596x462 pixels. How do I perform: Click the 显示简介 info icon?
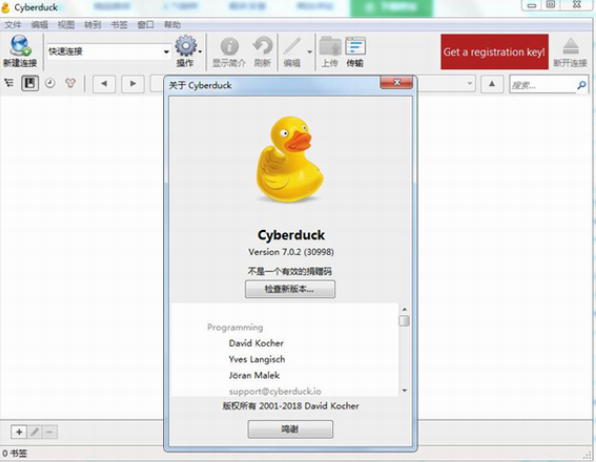point(230,46)
